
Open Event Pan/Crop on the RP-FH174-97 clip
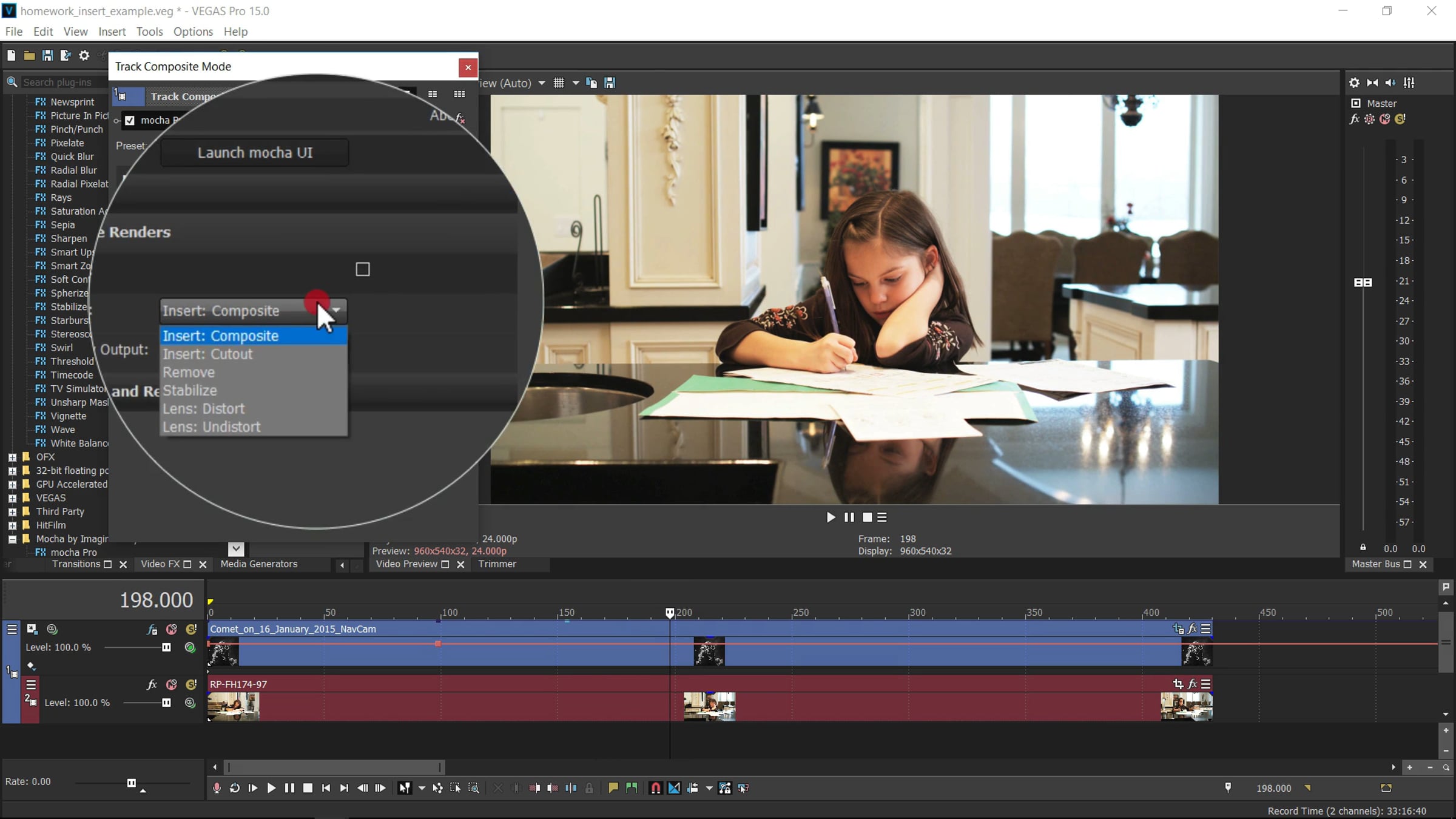coord(1178,684)
